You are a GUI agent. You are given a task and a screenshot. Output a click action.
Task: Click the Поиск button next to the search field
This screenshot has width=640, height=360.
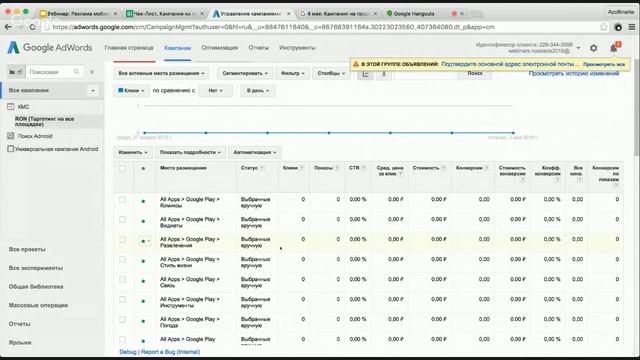pyautogui.click(x=475, y=73)
